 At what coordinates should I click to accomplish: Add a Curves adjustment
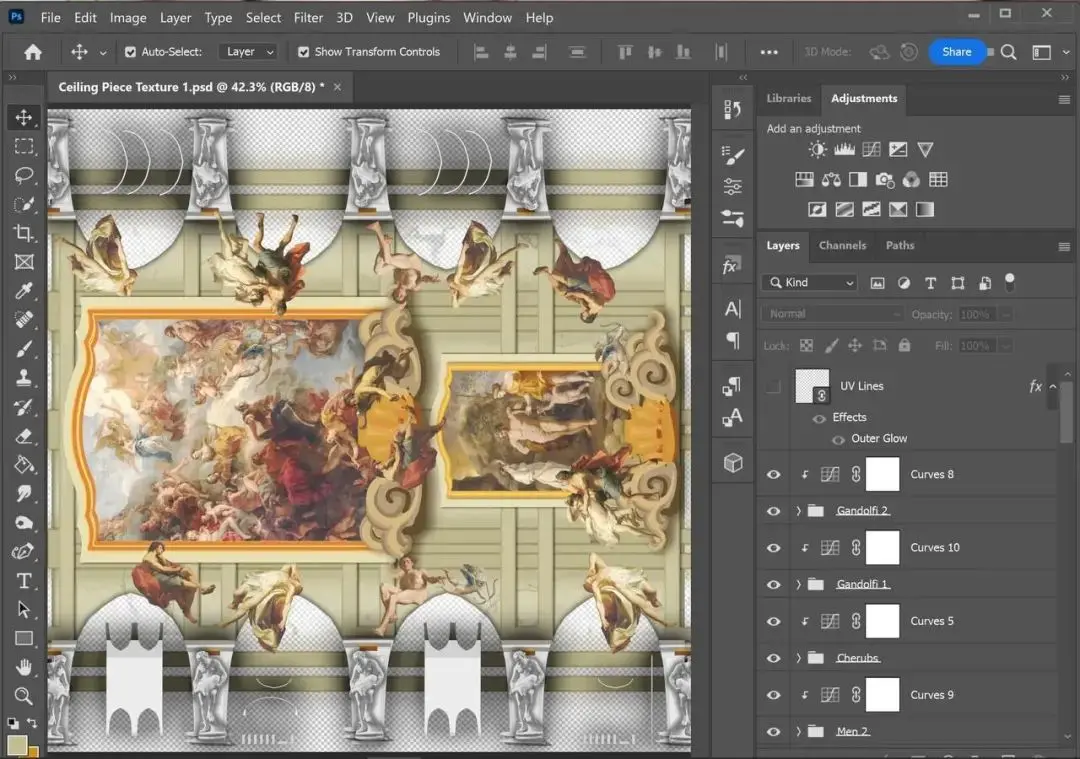pos(871,149)
